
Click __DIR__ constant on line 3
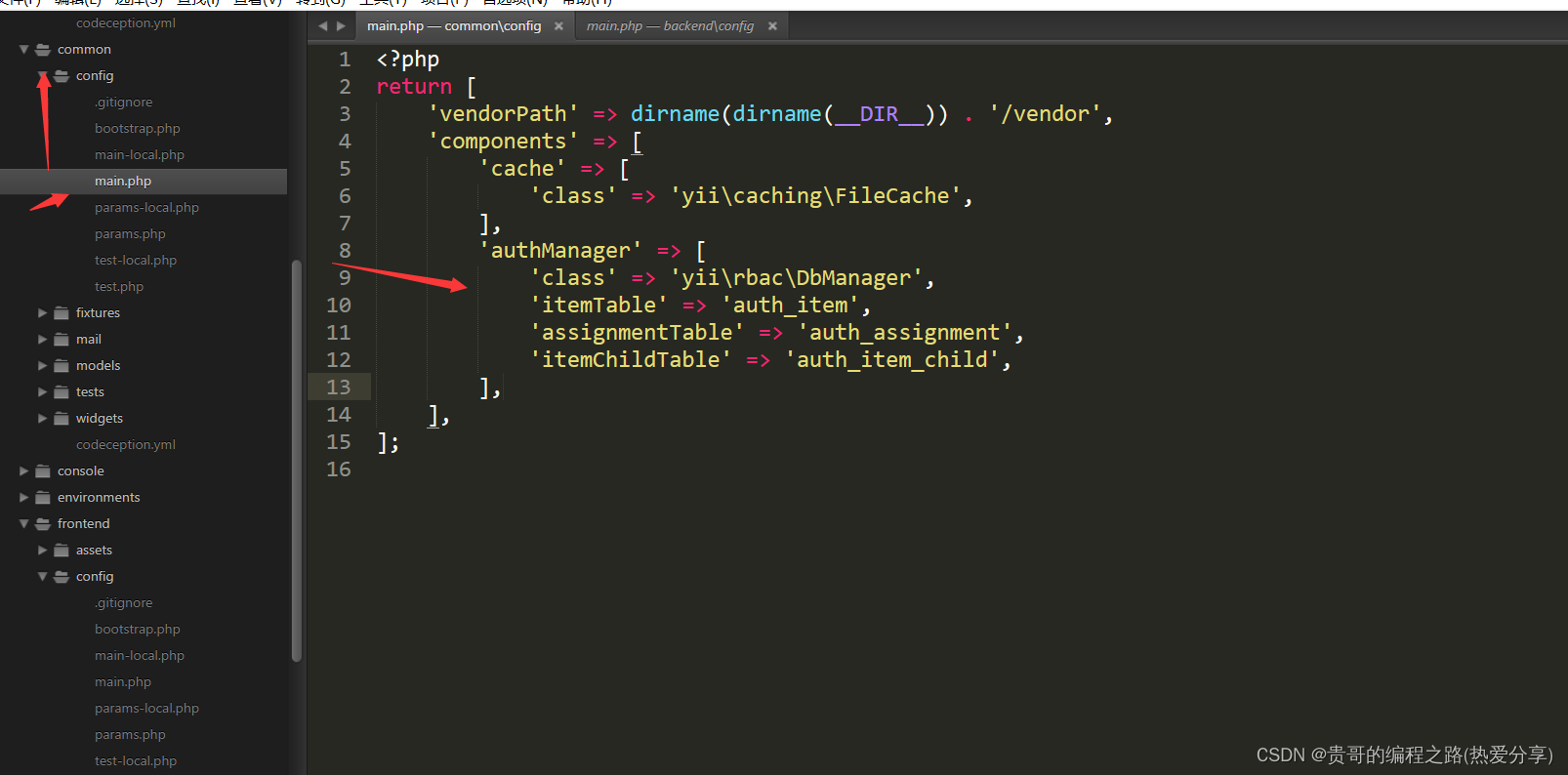879,114
